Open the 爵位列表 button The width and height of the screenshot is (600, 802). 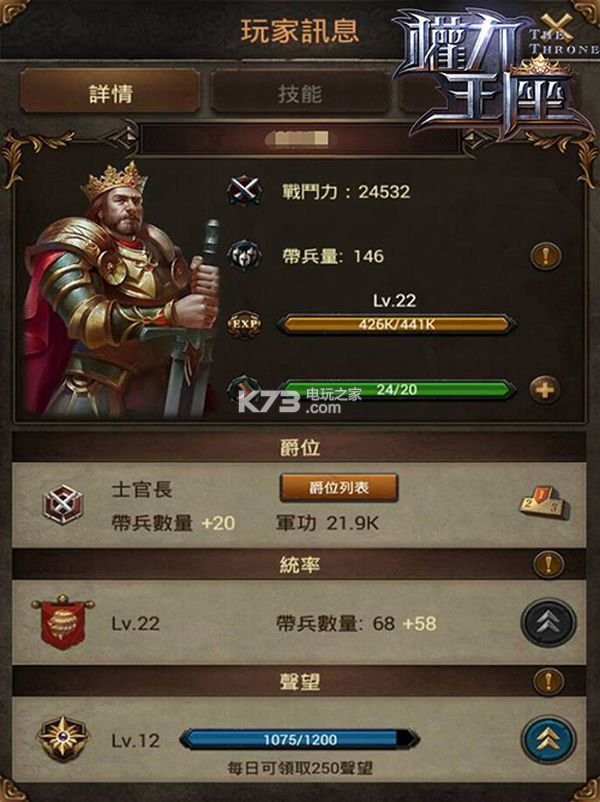click(339, 488)
